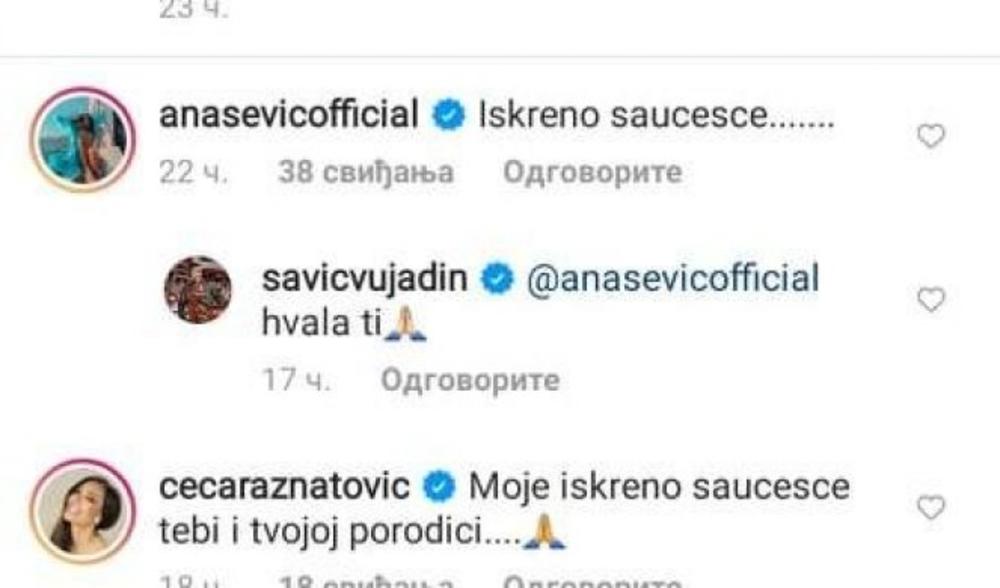Click the praying hands emoji after 'porodici'
Image resolution: width=1000 pixels, height=588 pixels.
(544, 532)
